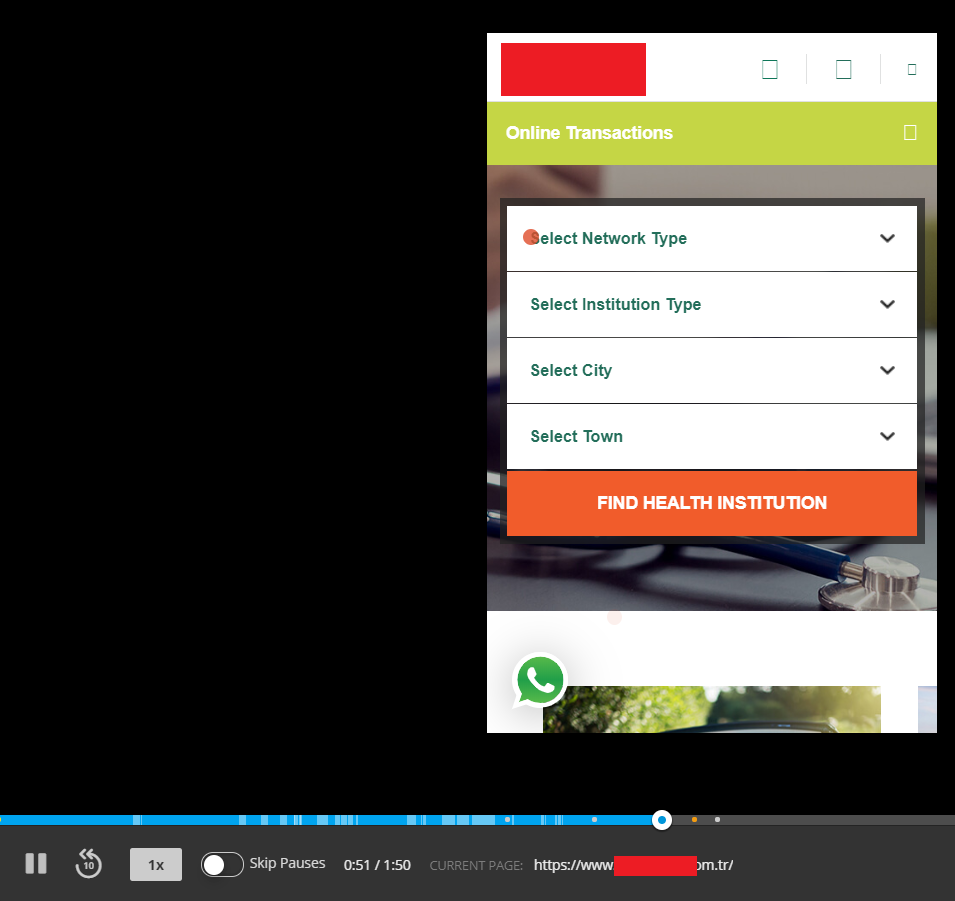This screenshot has width=955, height=901.
Task: Jump to the orange timeline marker
Action: coord(694,820)
